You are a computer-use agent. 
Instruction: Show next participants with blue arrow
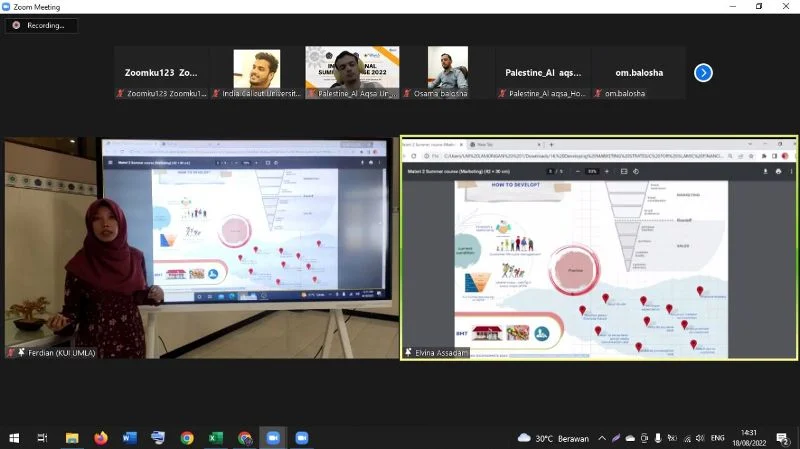pos(703,72)
